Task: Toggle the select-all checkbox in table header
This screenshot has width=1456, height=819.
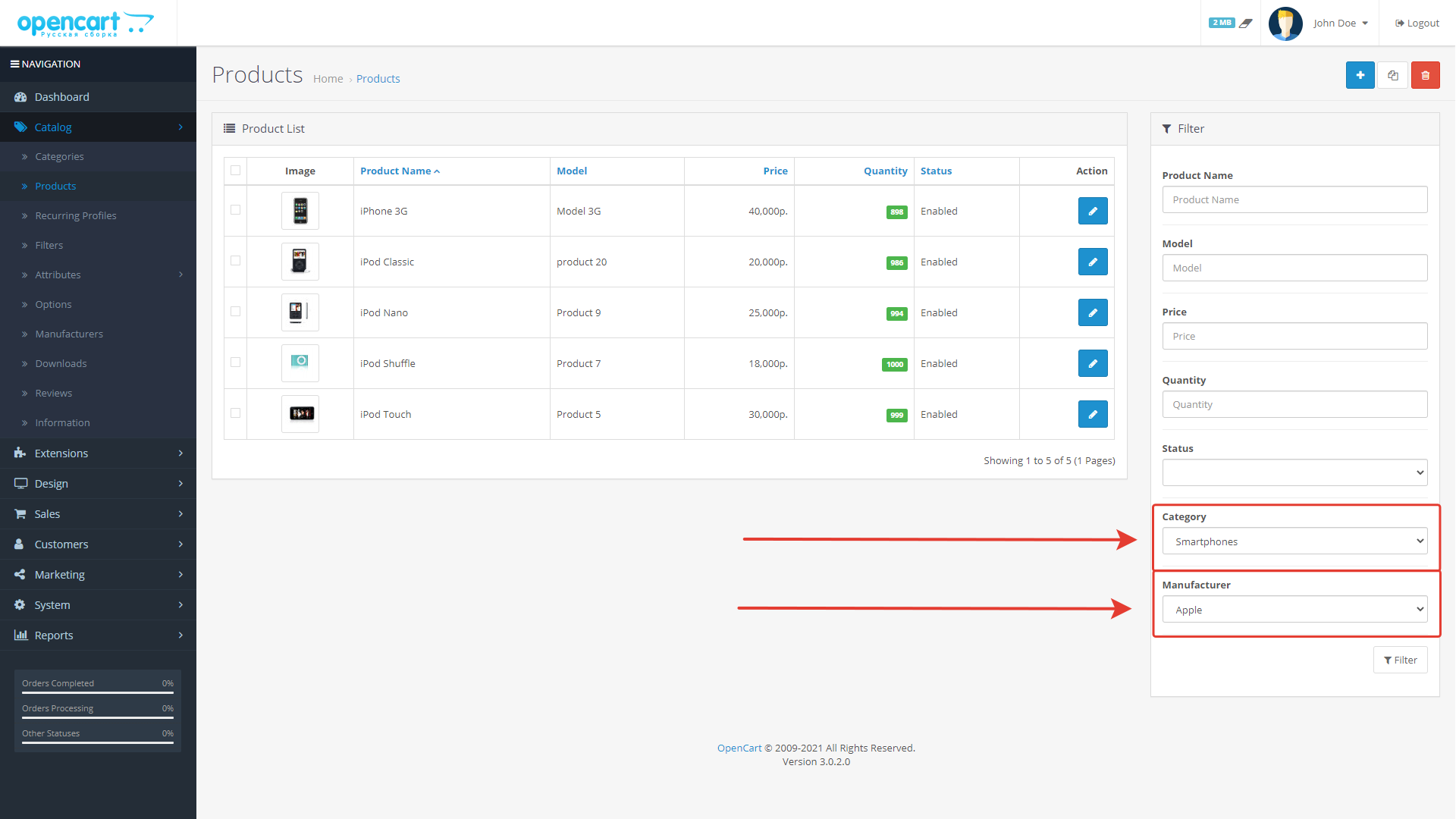Action: click(x=235, y=171)
